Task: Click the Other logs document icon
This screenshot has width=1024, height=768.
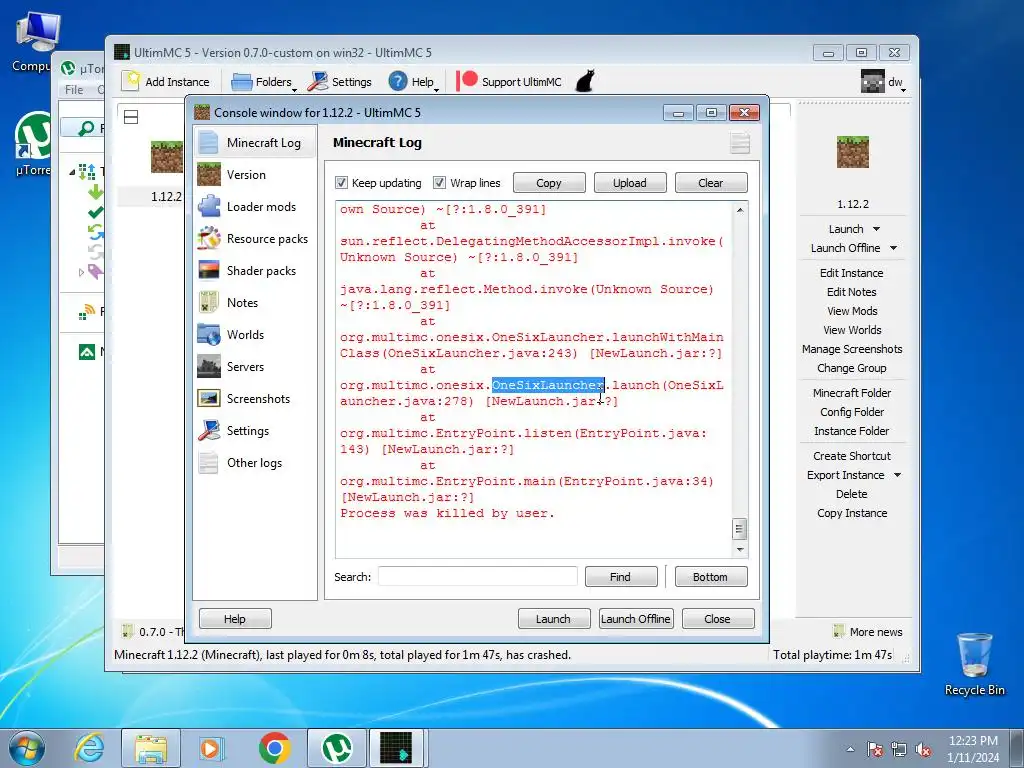Action: (209, 462)
